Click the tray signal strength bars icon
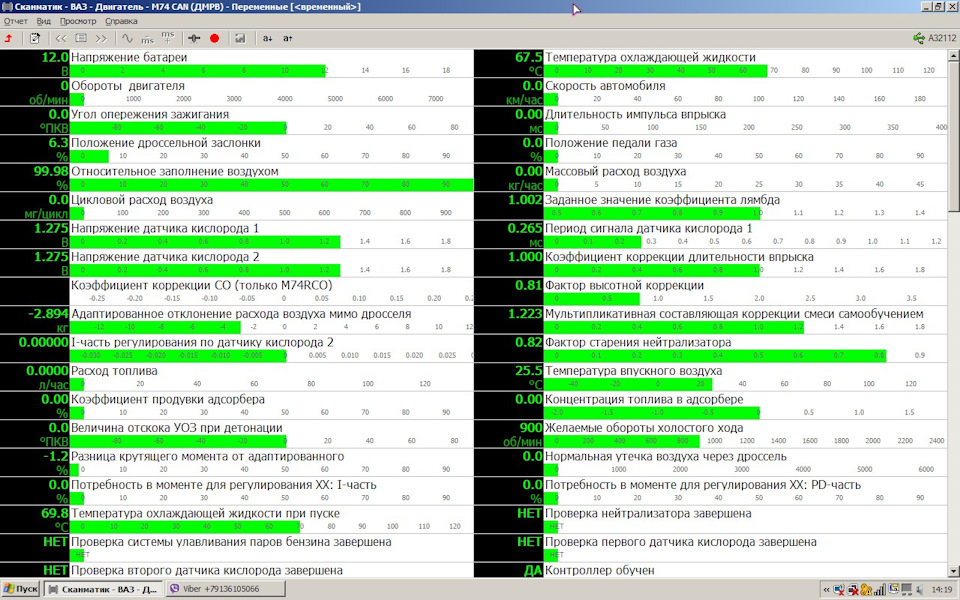This screenshot has width=960, height=600. click(880, 590)
